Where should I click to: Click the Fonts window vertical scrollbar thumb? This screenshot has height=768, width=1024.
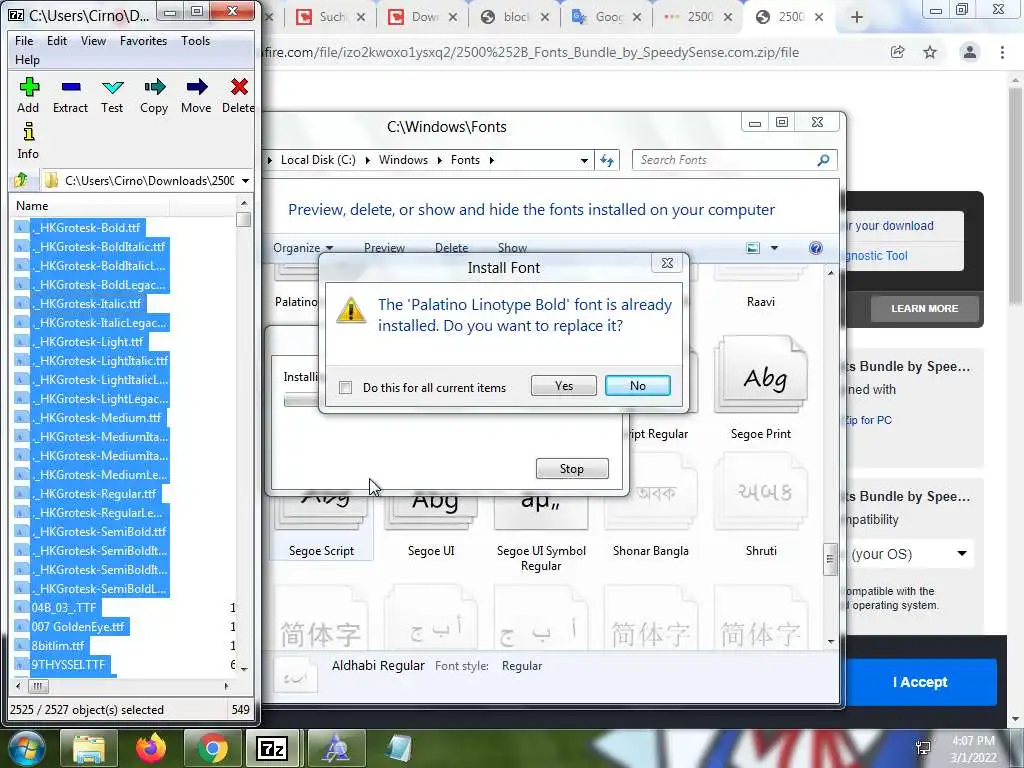[831, 559]
